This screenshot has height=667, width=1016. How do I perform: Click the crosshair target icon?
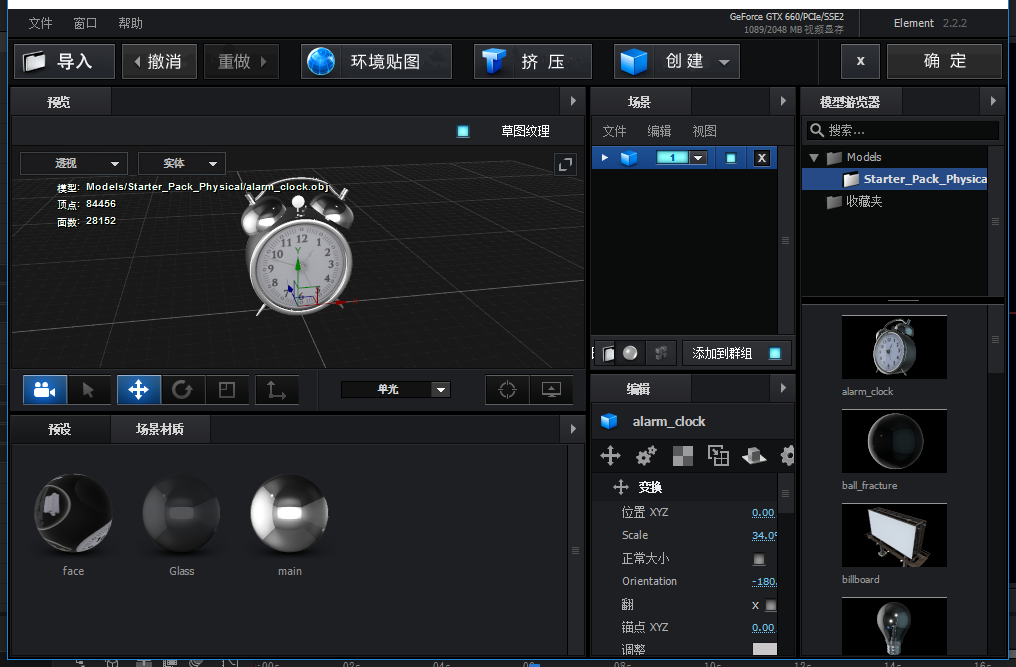coord(507,390)
